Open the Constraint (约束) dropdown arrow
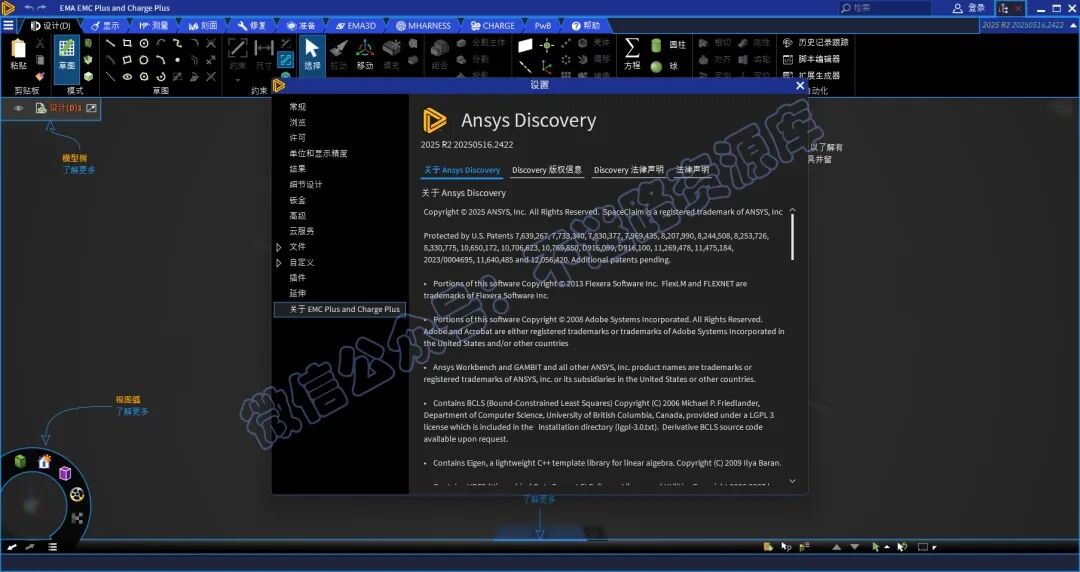Viewport: 1080px width, 572px height. tap(238, 80)
